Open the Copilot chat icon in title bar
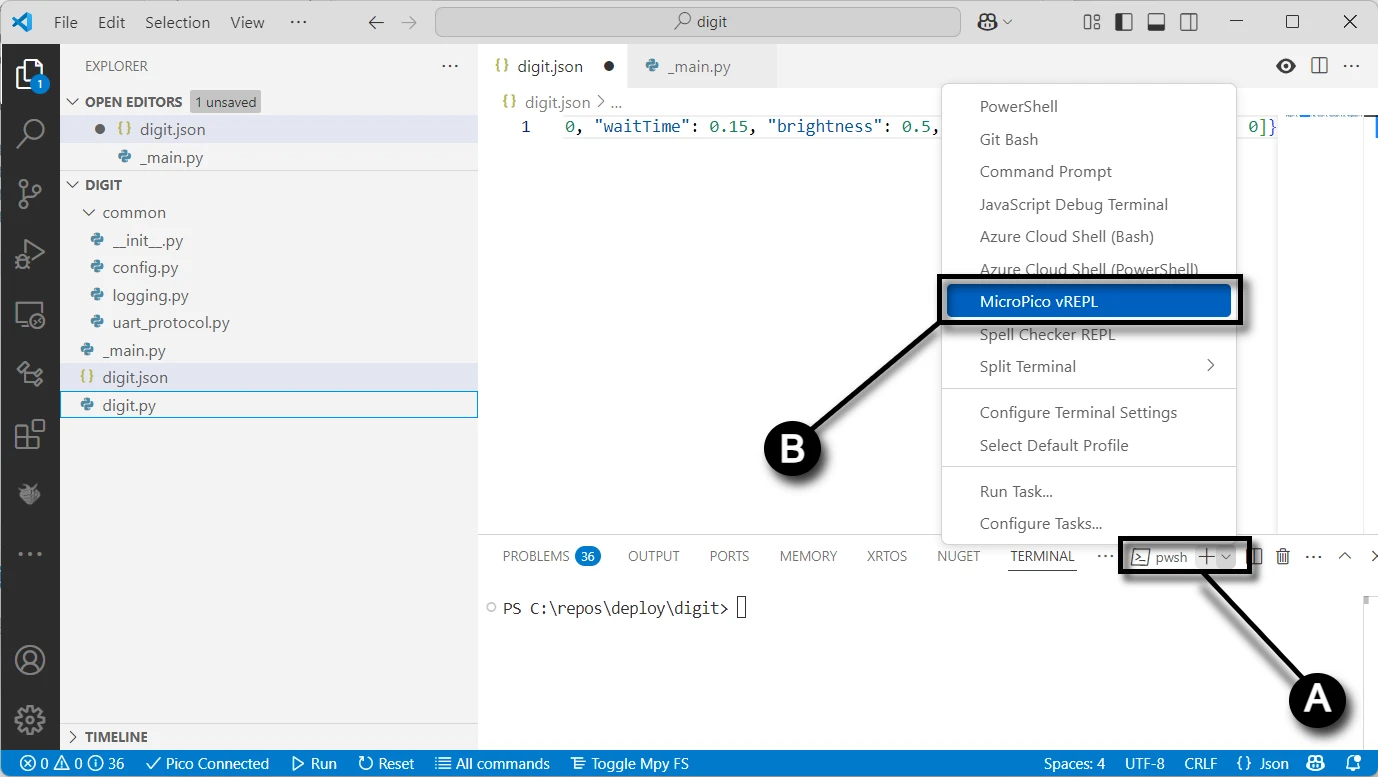1378x777 pixels. [x=988, y=22]
